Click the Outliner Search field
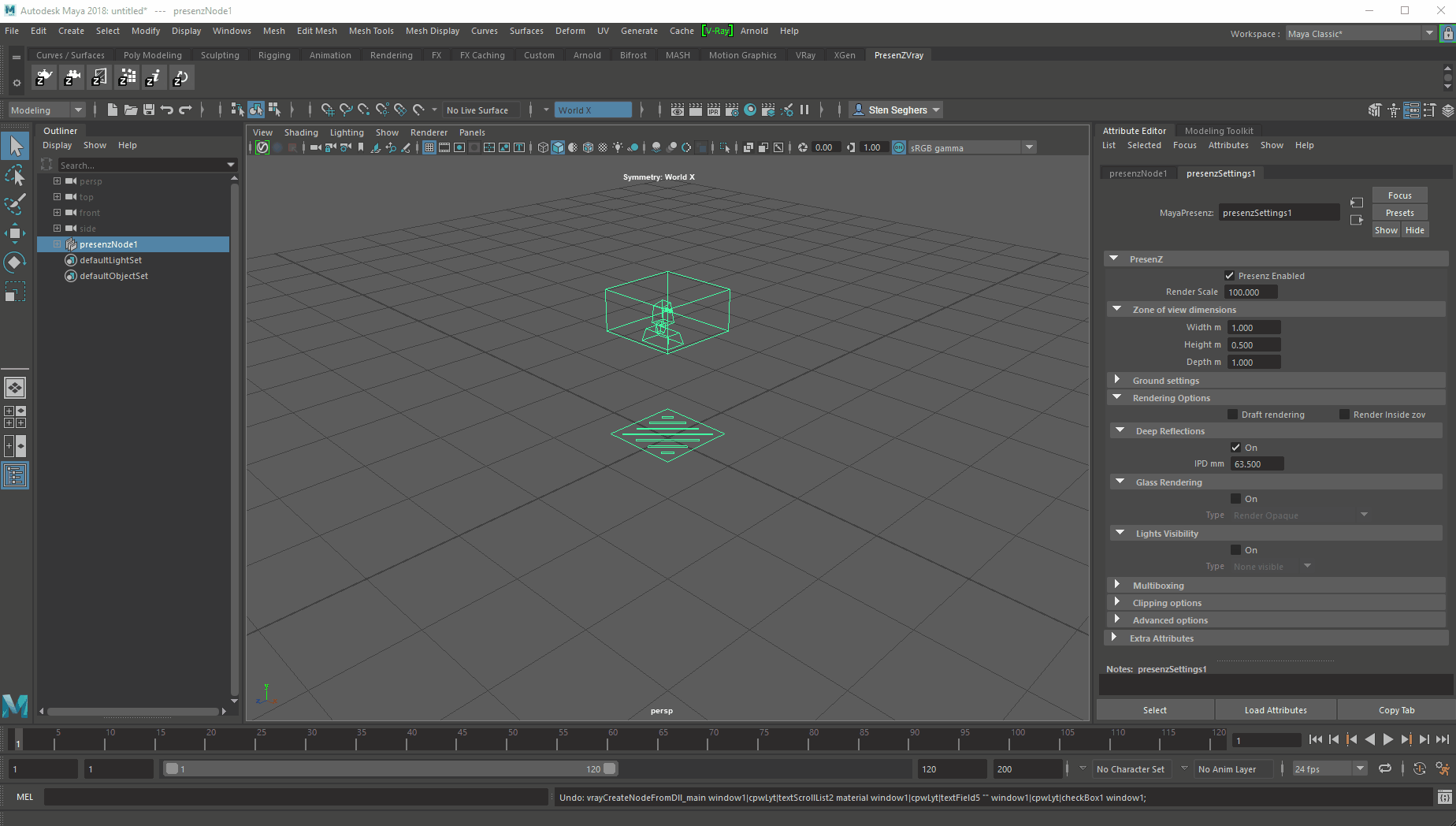The width and height of the screenshot is (1456, 826). pyautogui.click(x=147, y=165)
